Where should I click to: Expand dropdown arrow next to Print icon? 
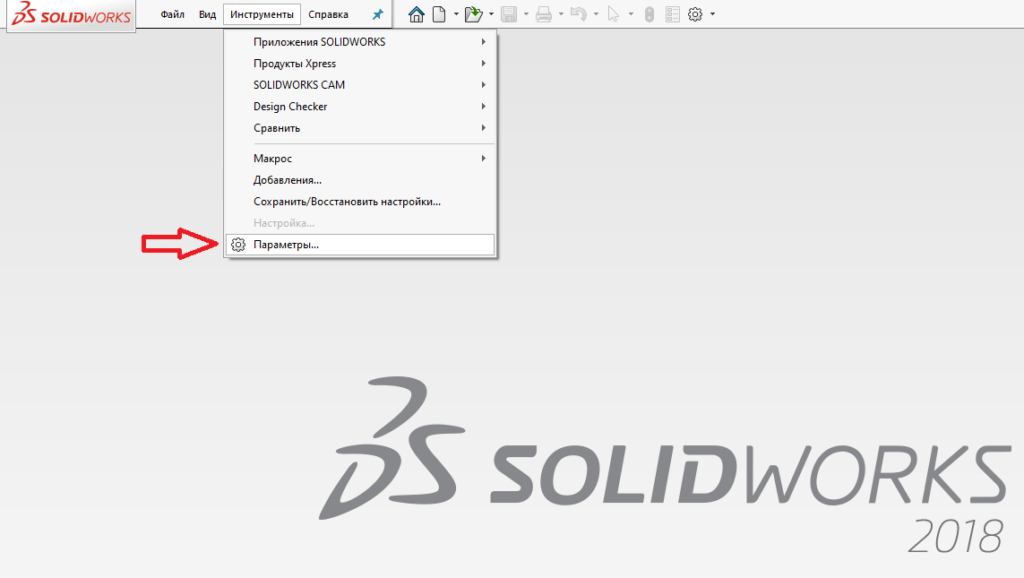(561, 14)
